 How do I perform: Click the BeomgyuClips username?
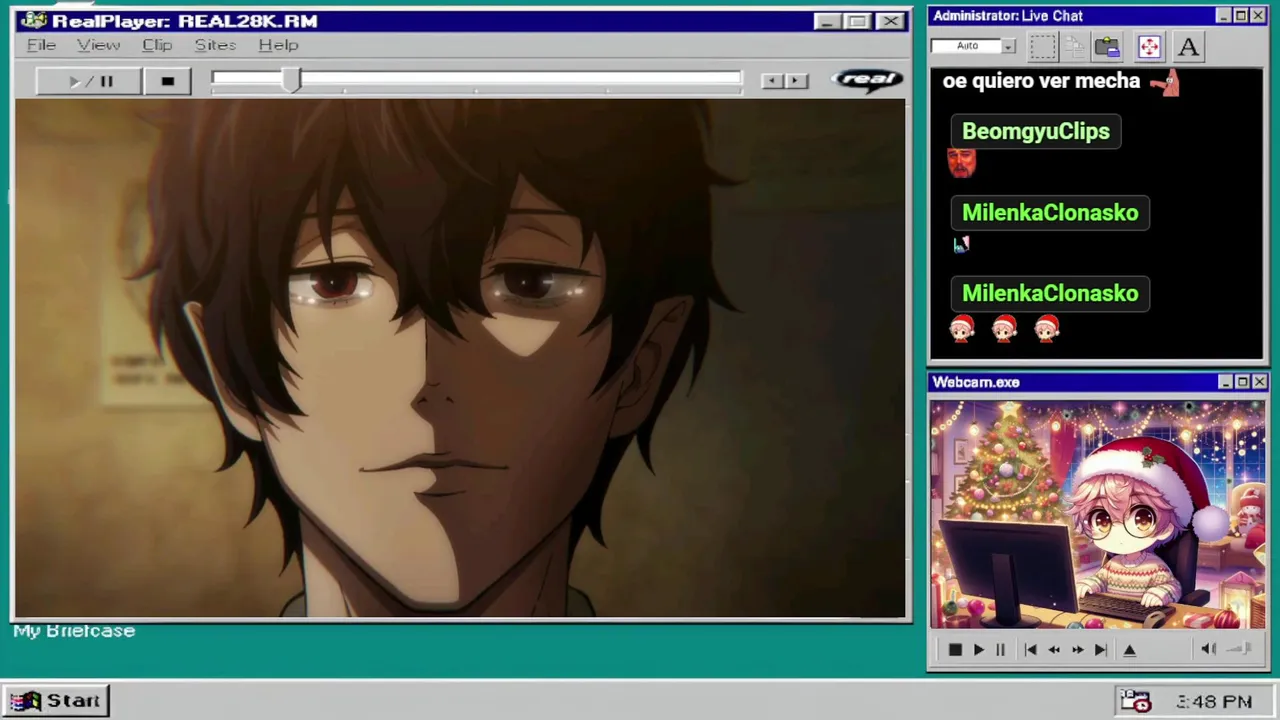(1036, 131)
